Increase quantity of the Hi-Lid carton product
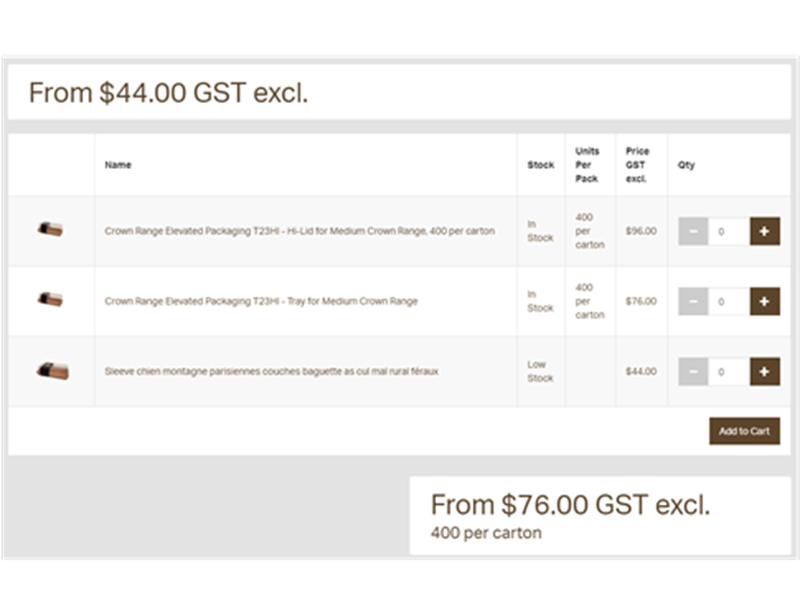Image resolution: width=800 pixels, height=600 pixels. [x=764, y=231]
